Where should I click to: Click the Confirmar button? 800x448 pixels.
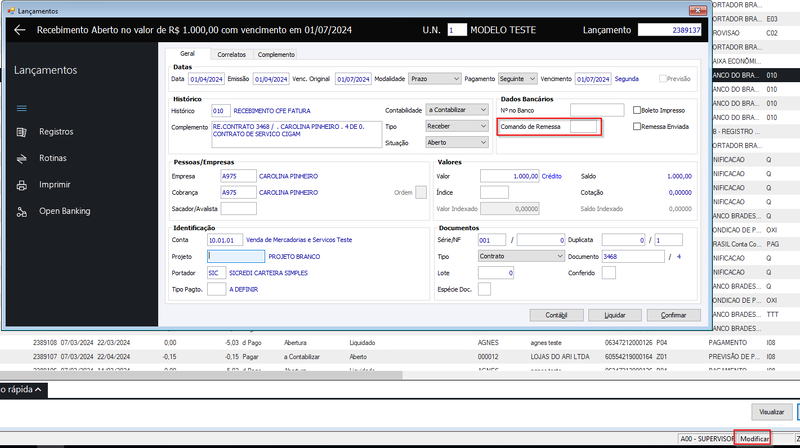pos(673,315)
